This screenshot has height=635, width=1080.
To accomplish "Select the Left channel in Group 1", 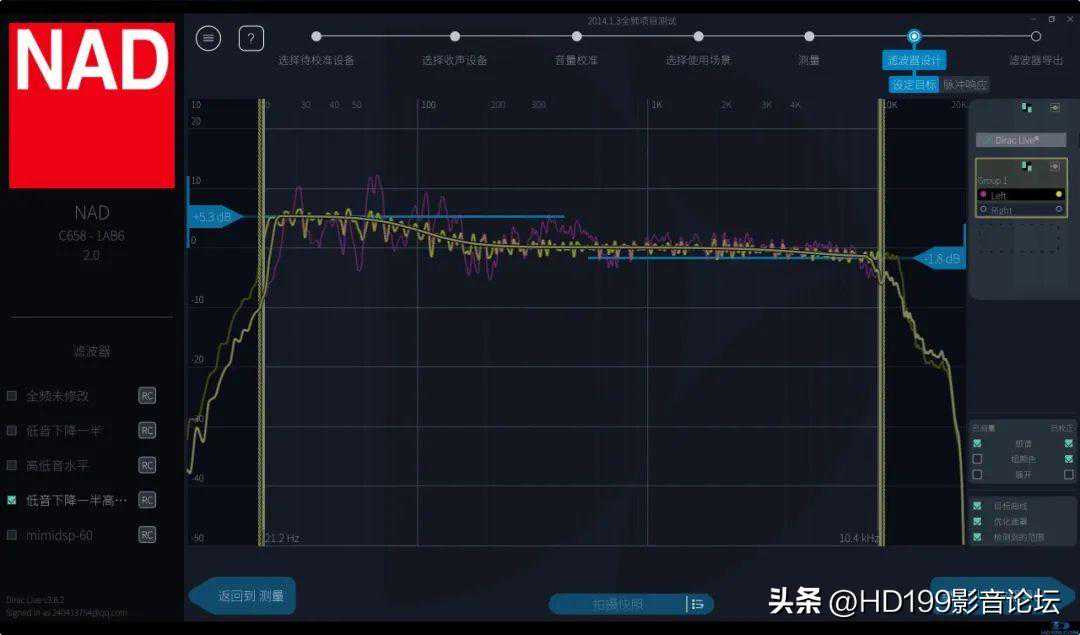I will pyautogui.click(x=1020, y=195).
